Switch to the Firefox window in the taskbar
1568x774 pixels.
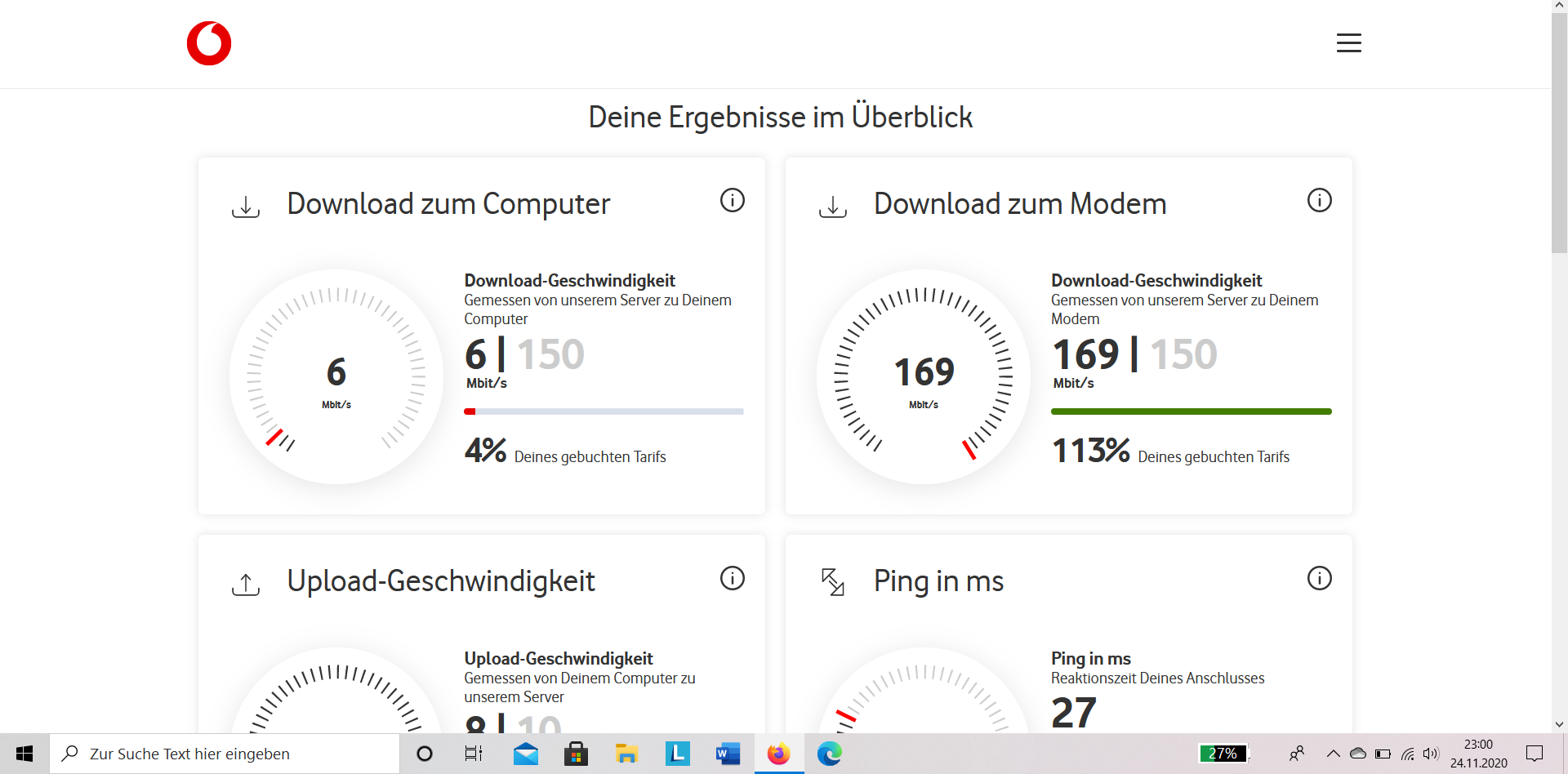pyautogui.click(x=777, y=753)
